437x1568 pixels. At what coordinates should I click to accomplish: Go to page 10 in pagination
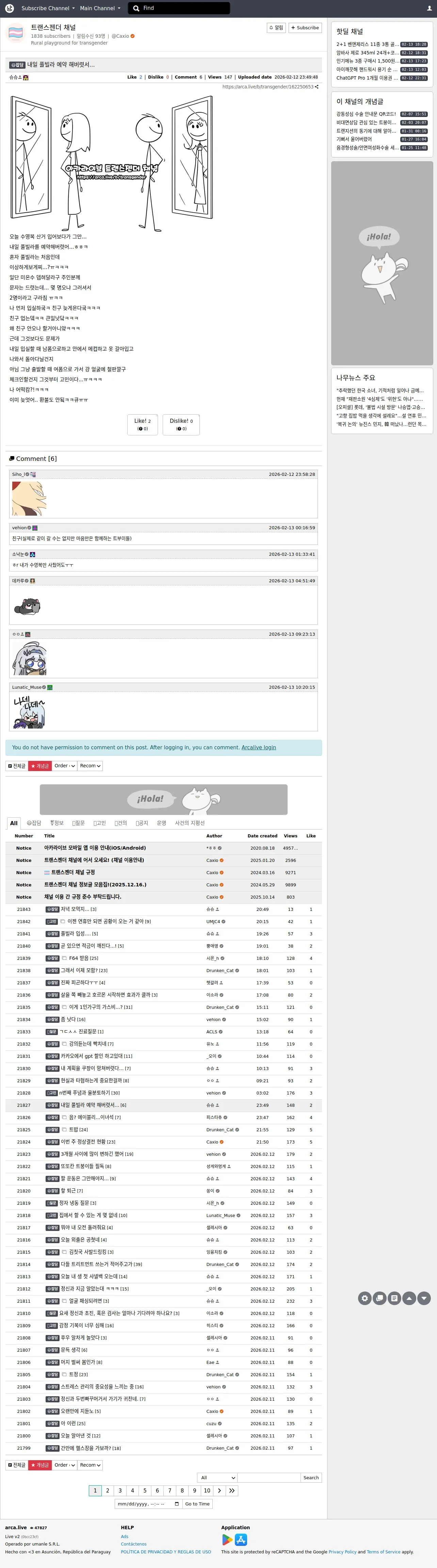pyautogui.click(x=207, y=1491)
